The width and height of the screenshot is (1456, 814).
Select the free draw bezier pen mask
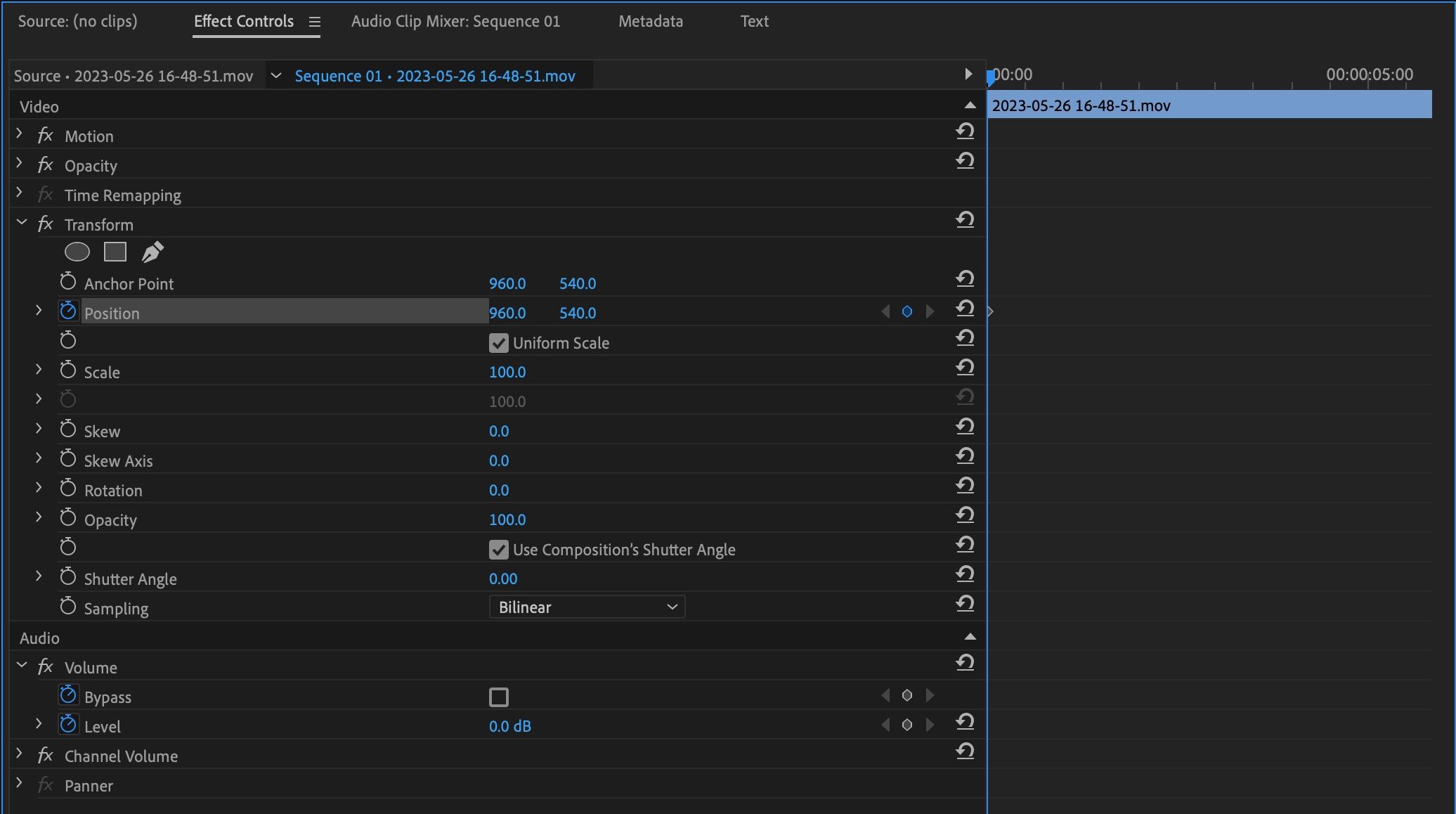tap(152, 252)
